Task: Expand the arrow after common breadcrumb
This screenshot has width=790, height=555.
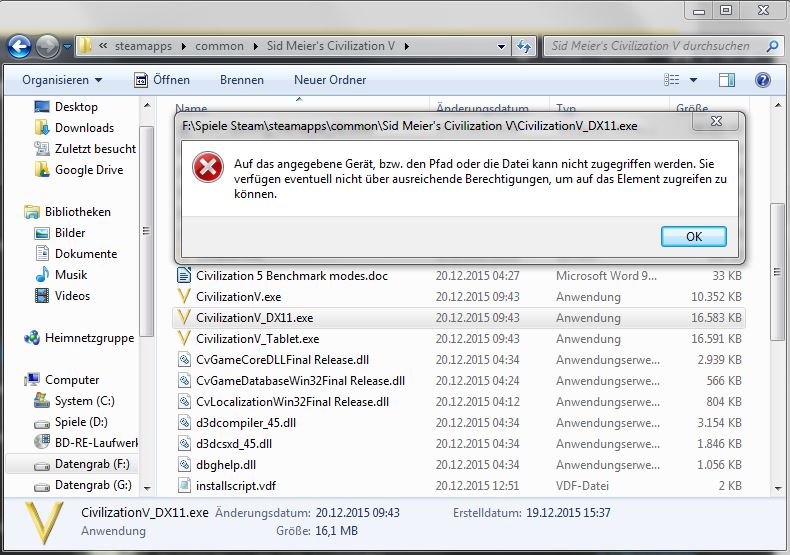Action: 255,46
